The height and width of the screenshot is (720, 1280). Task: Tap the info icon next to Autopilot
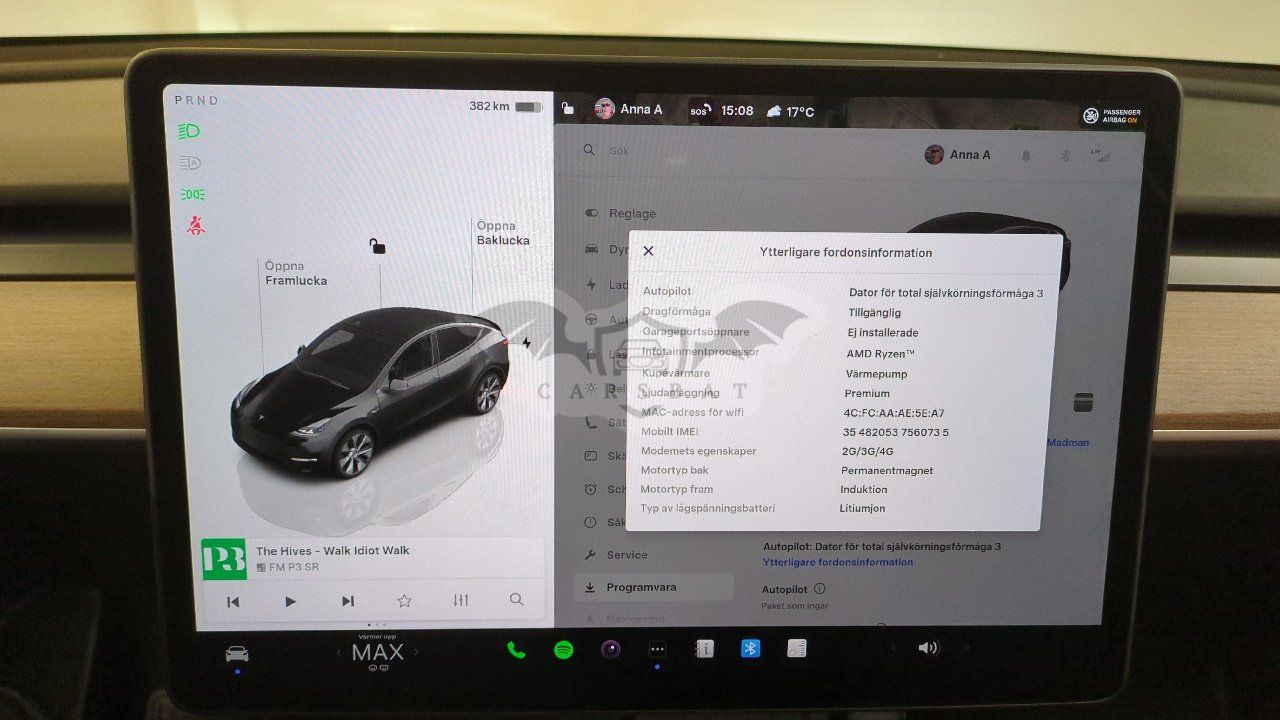pyautogui.click(x=820, y=589)
